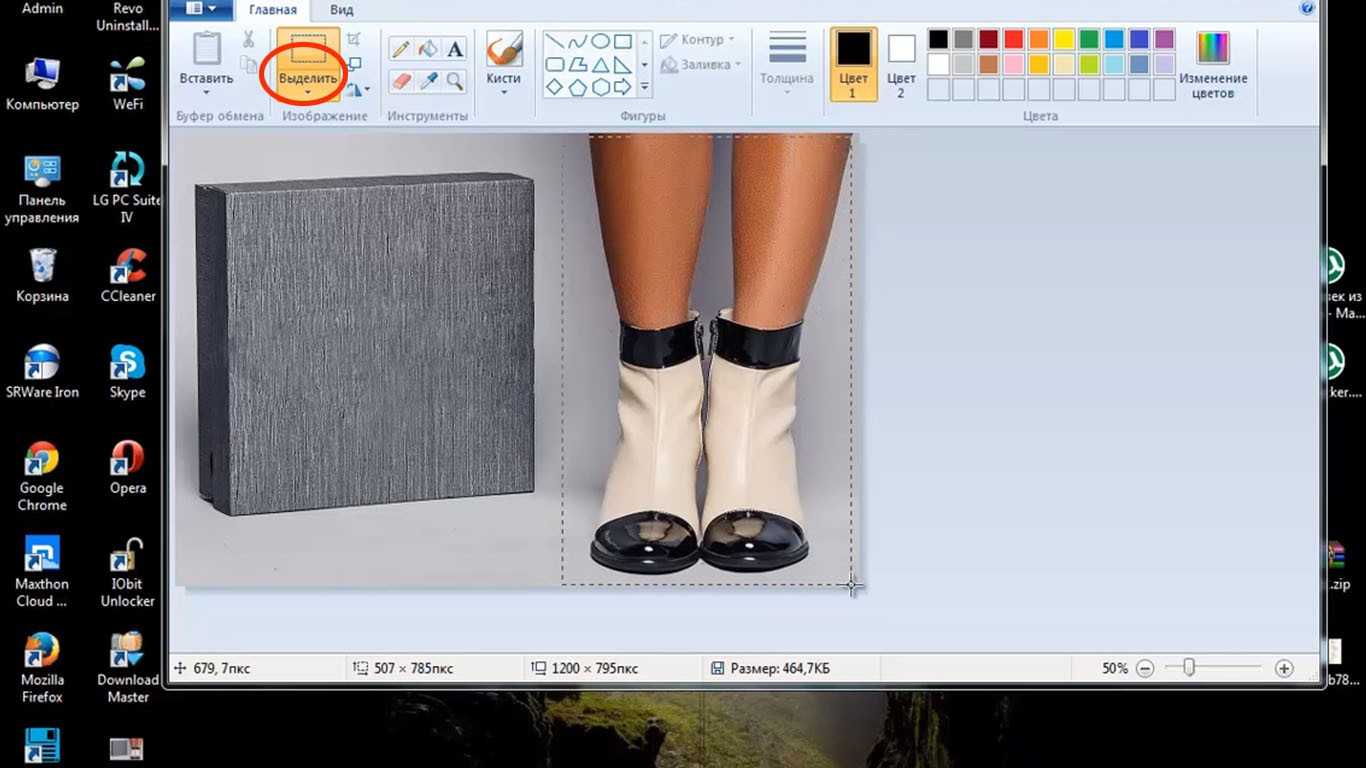
Task: Click the 1200 × 795пкс image size text
Action: 593,668
